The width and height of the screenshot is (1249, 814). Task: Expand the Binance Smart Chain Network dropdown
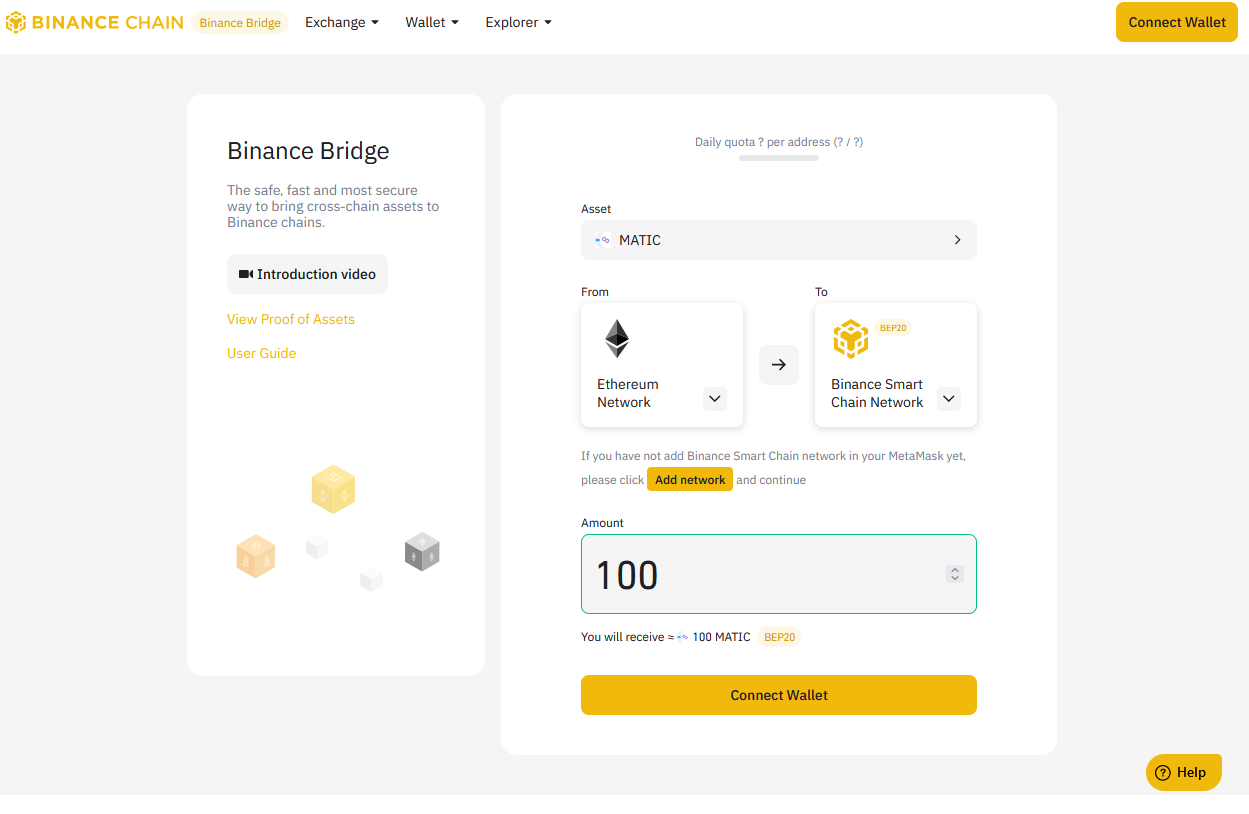949,399
